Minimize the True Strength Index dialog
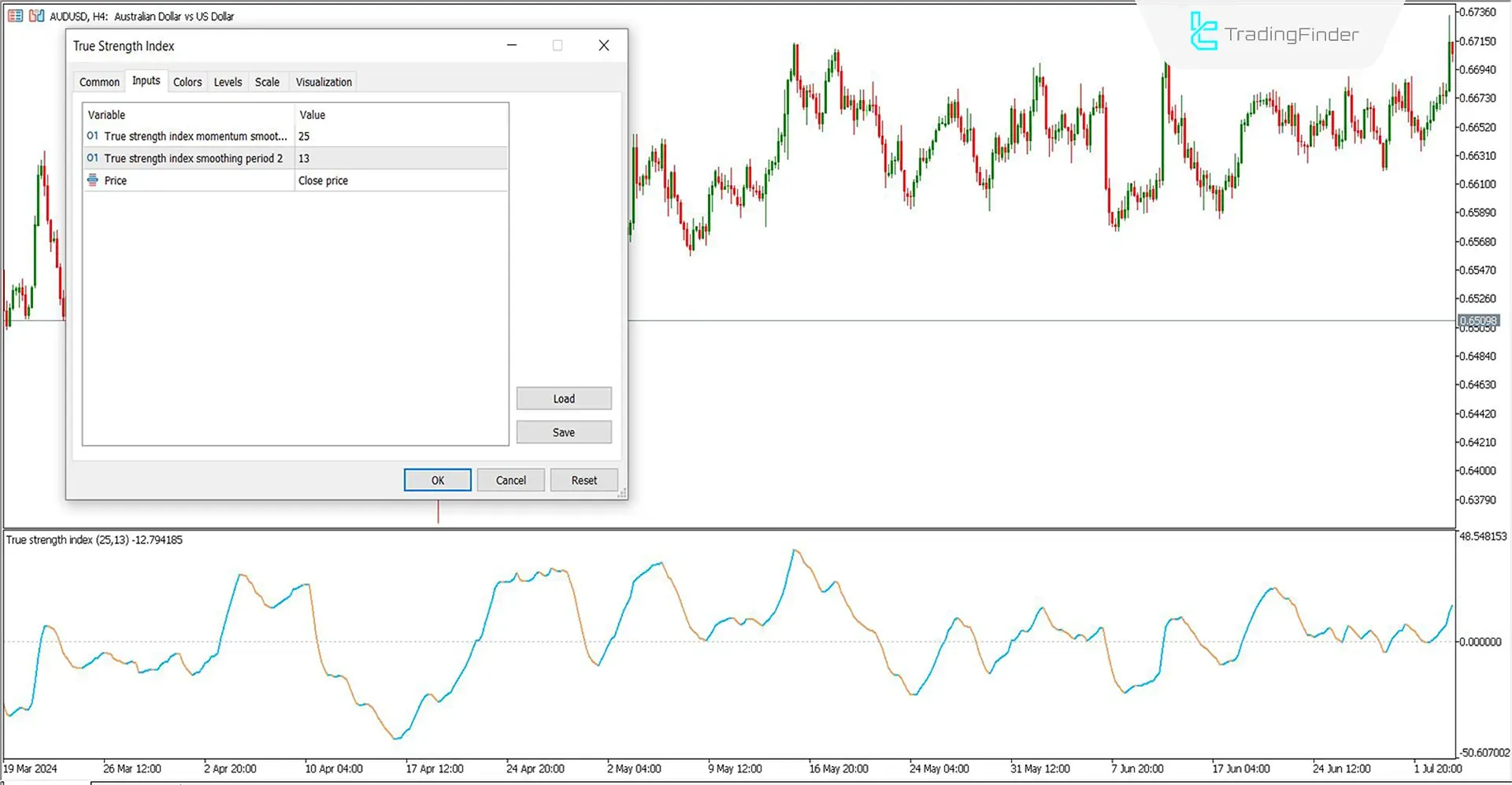Screen dimensions: 1512x785 tap(512, 46)
